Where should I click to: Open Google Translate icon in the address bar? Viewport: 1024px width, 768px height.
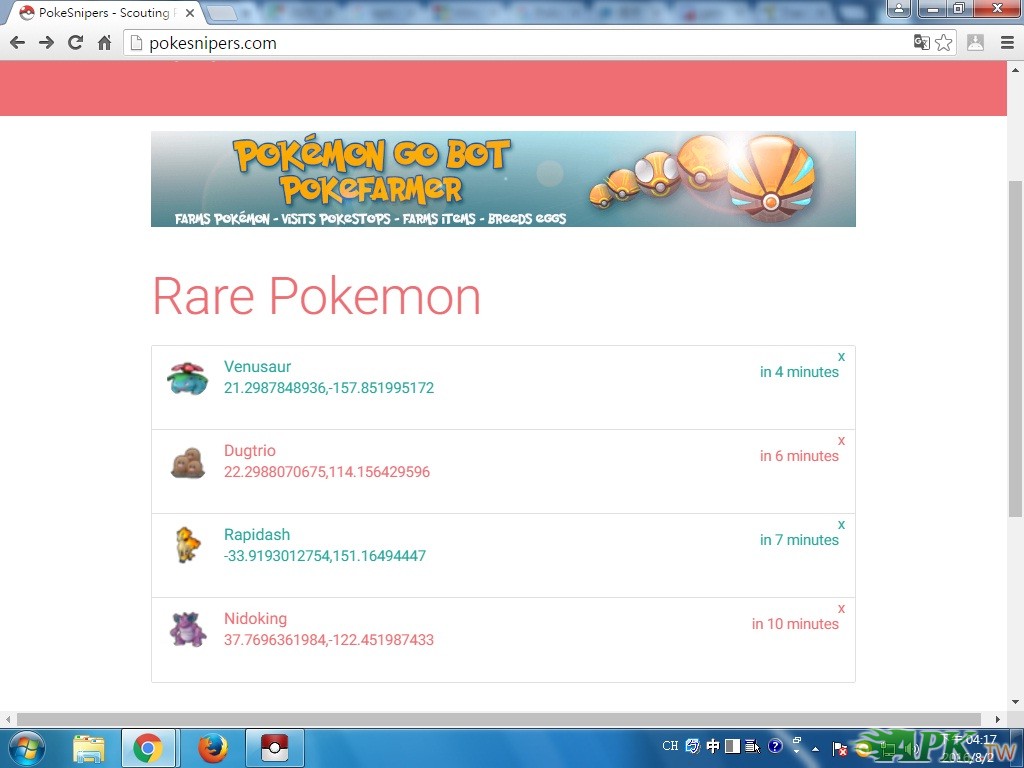click(x=921, y=43)
